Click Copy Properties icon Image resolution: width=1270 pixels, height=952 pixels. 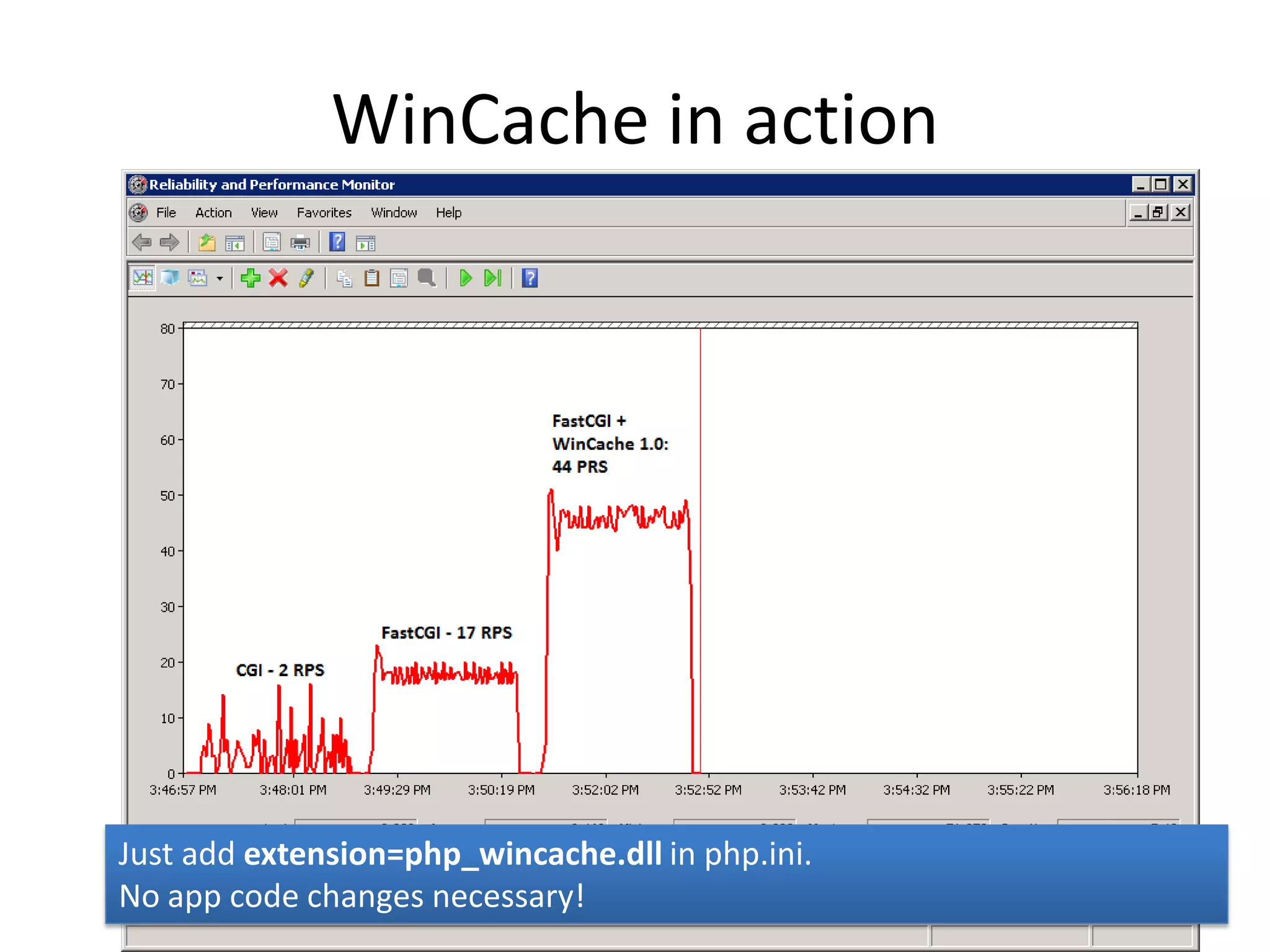point(344,278)
